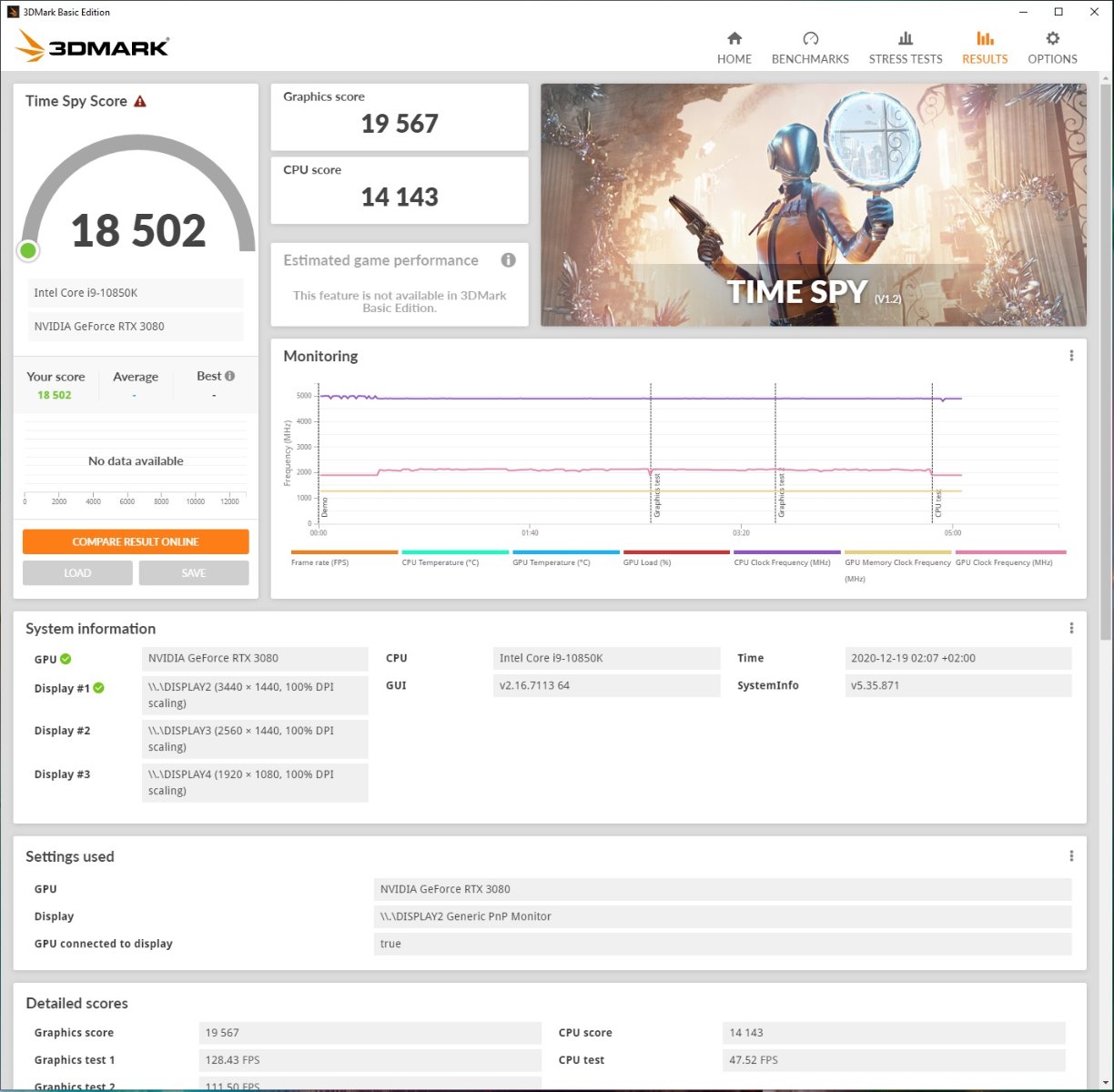The image size is (1114, 1092).
Task: Open the Settings used options menu
Action: coord(1071,855)
